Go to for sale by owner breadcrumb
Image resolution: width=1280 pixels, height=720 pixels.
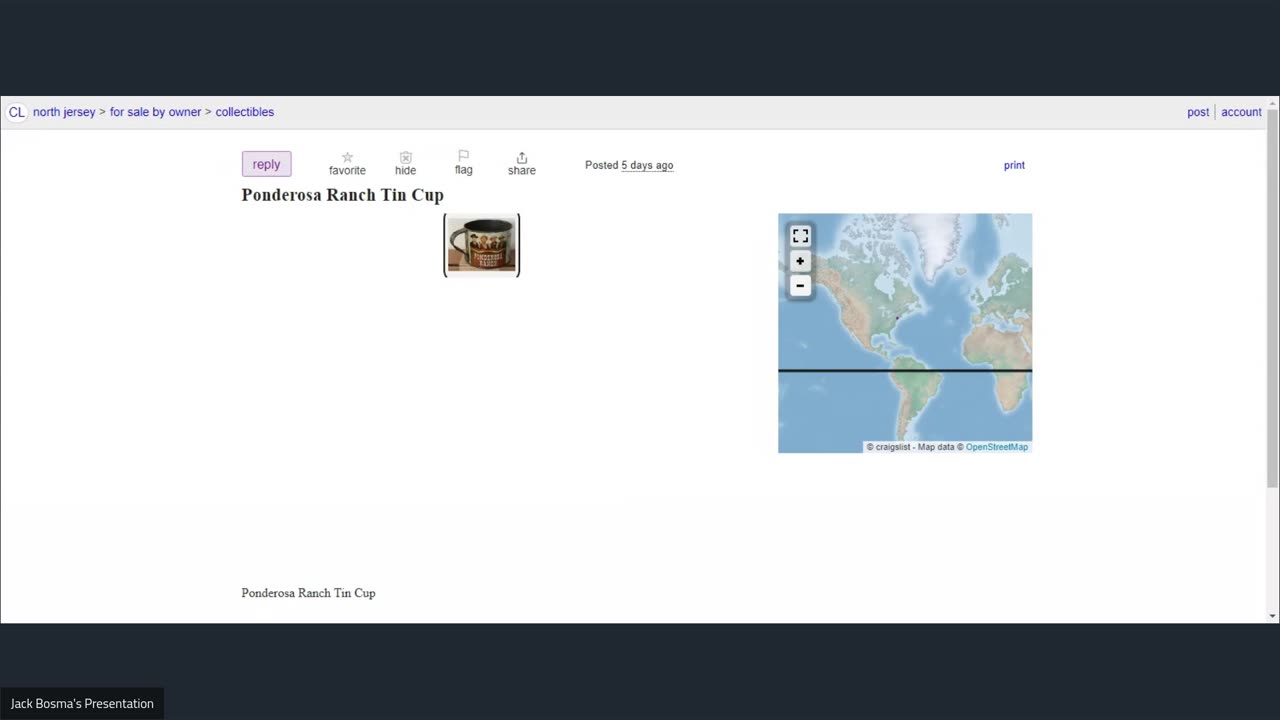pos(155,112)
